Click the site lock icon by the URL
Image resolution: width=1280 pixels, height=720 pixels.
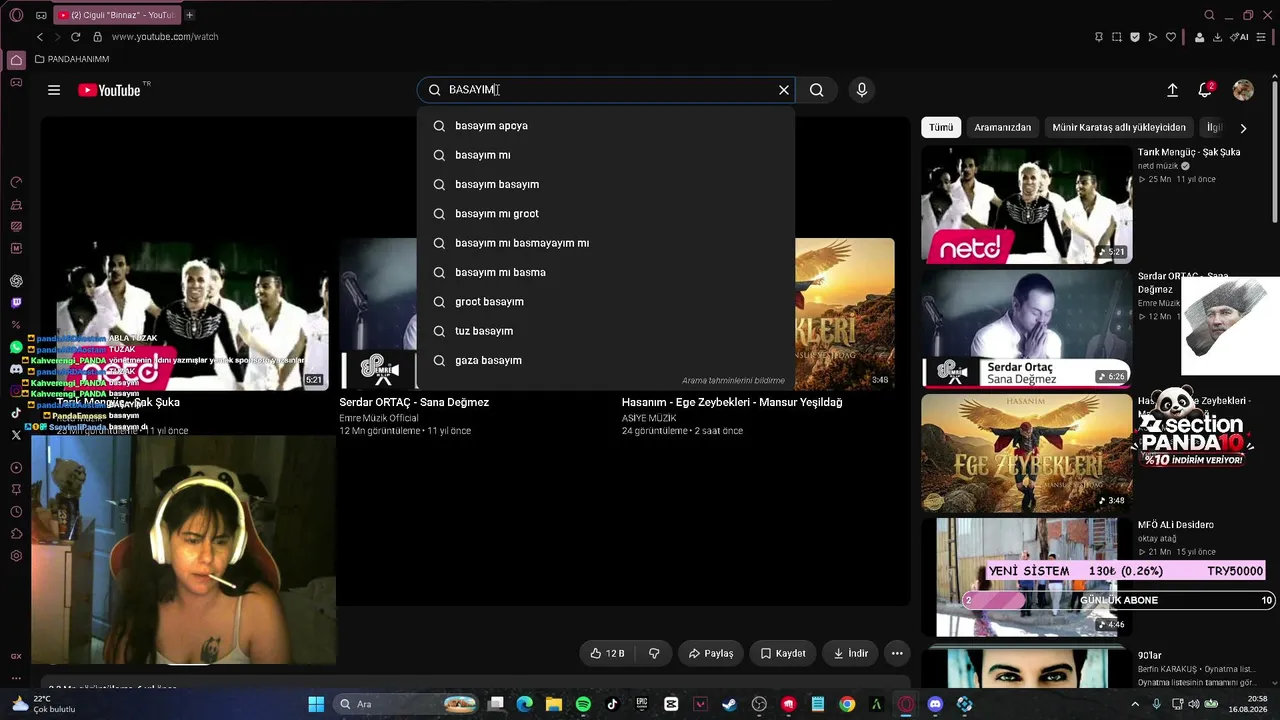coord(97,37)
